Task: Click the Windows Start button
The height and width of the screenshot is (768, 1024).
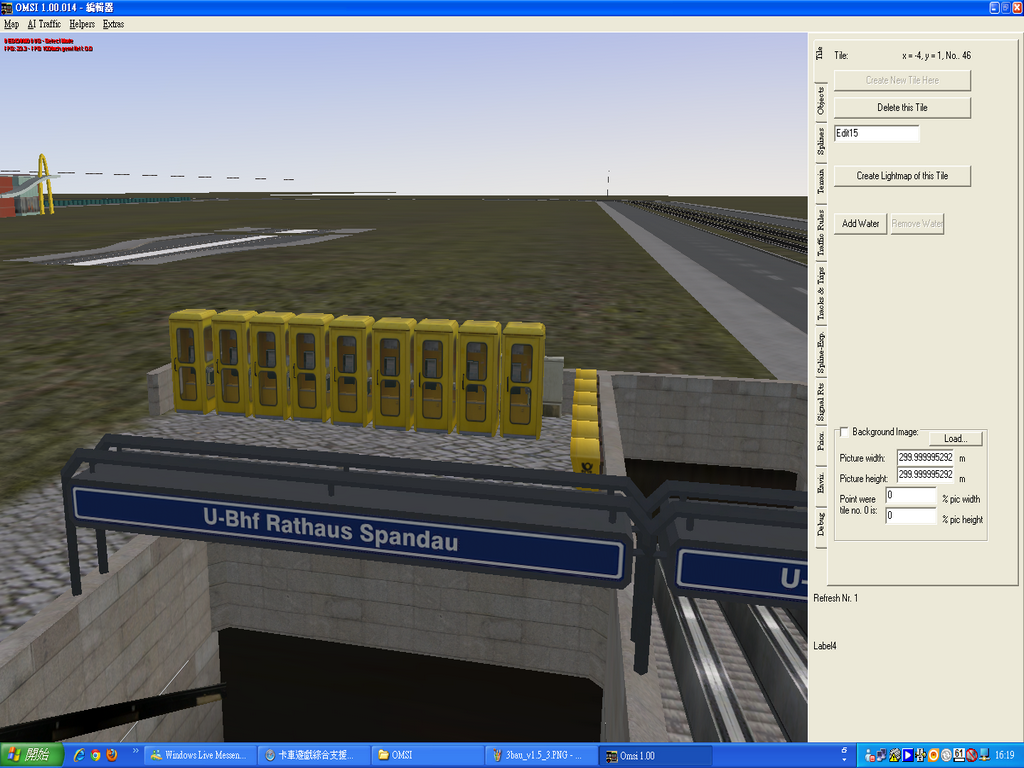Action: 31,755
